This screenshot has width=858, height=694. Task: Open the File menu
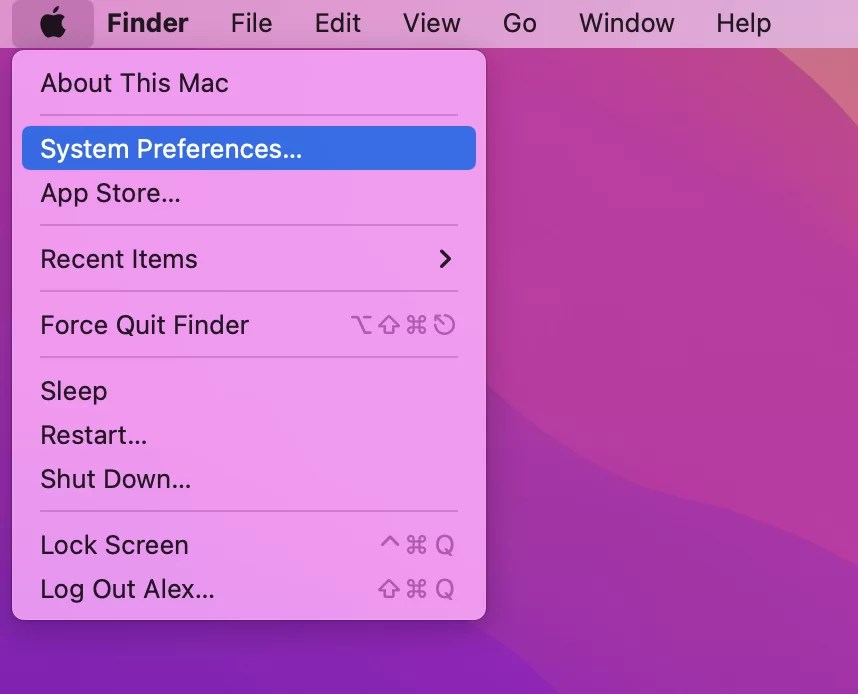pyautogui.click(x=251, y=23)
